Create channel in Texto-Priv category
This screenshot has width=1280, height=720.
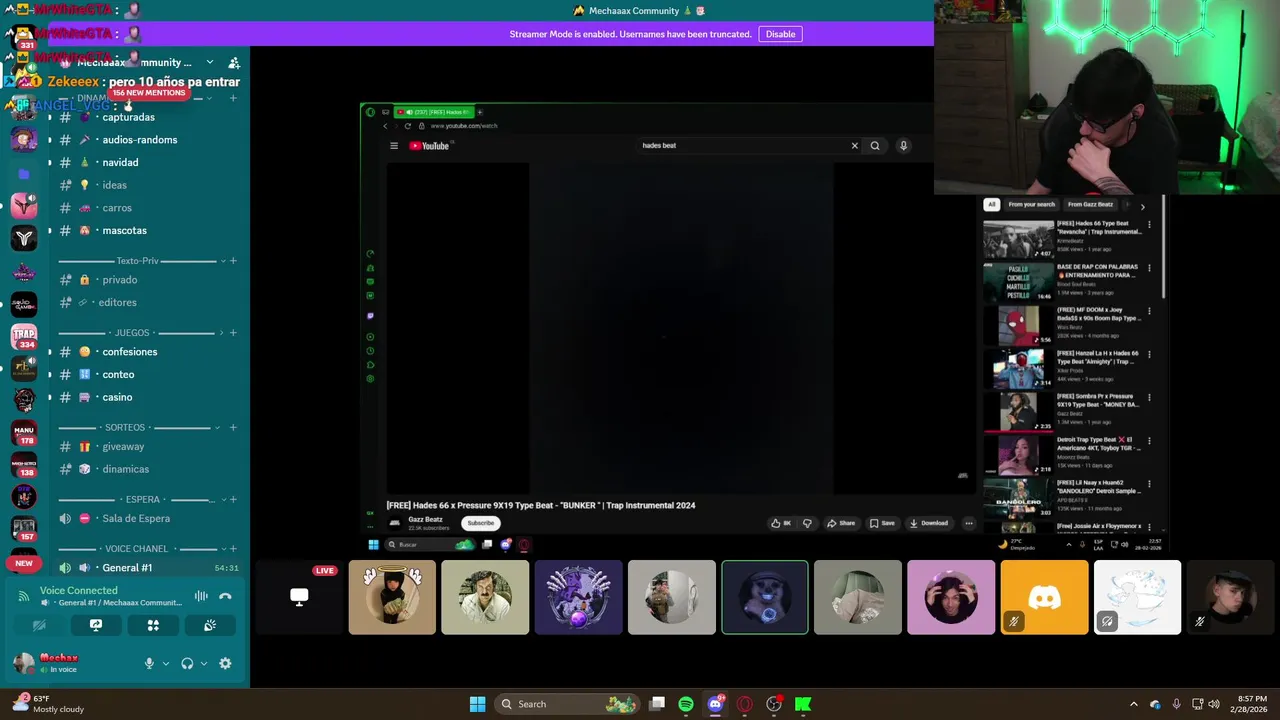233,261
